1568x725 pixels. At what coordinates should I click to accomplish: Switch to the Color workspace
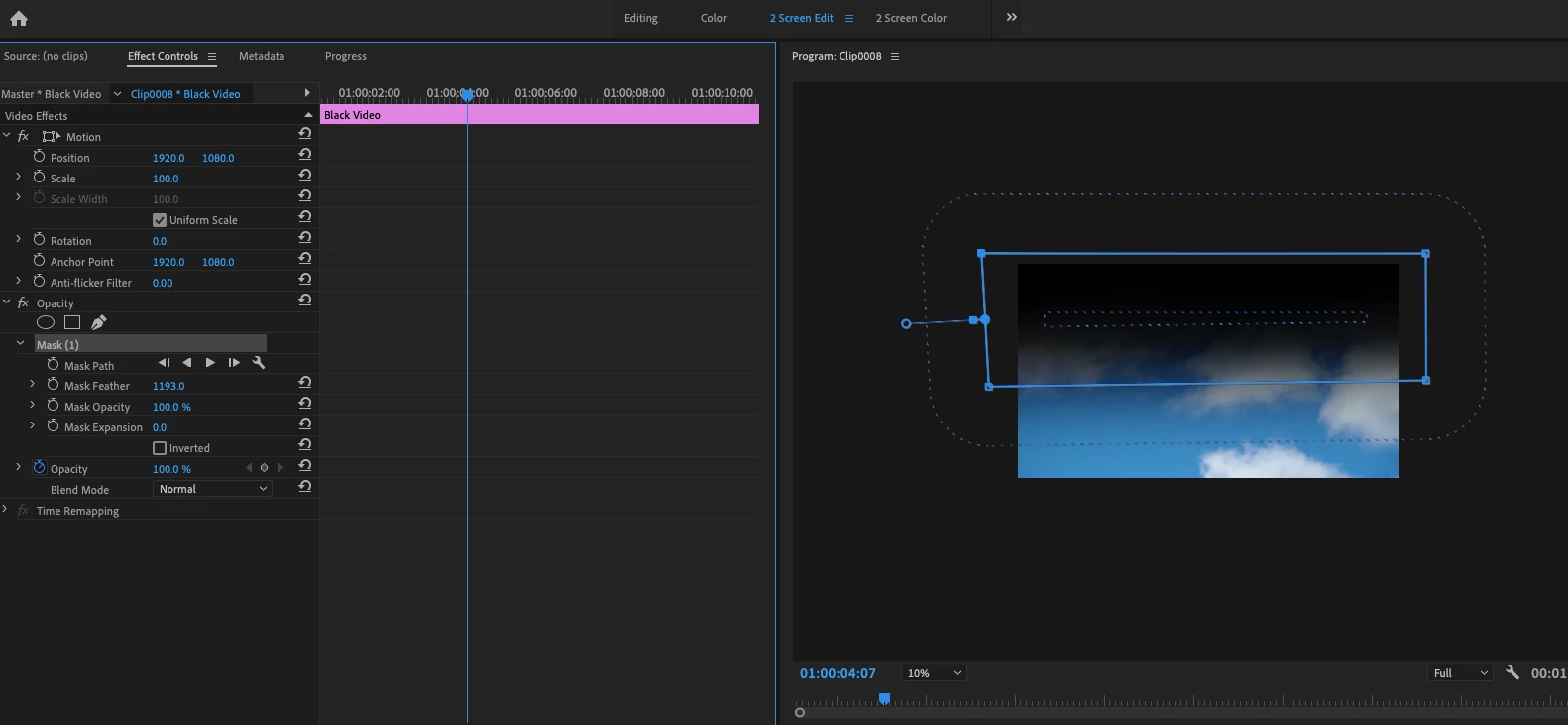click(714, 18)
